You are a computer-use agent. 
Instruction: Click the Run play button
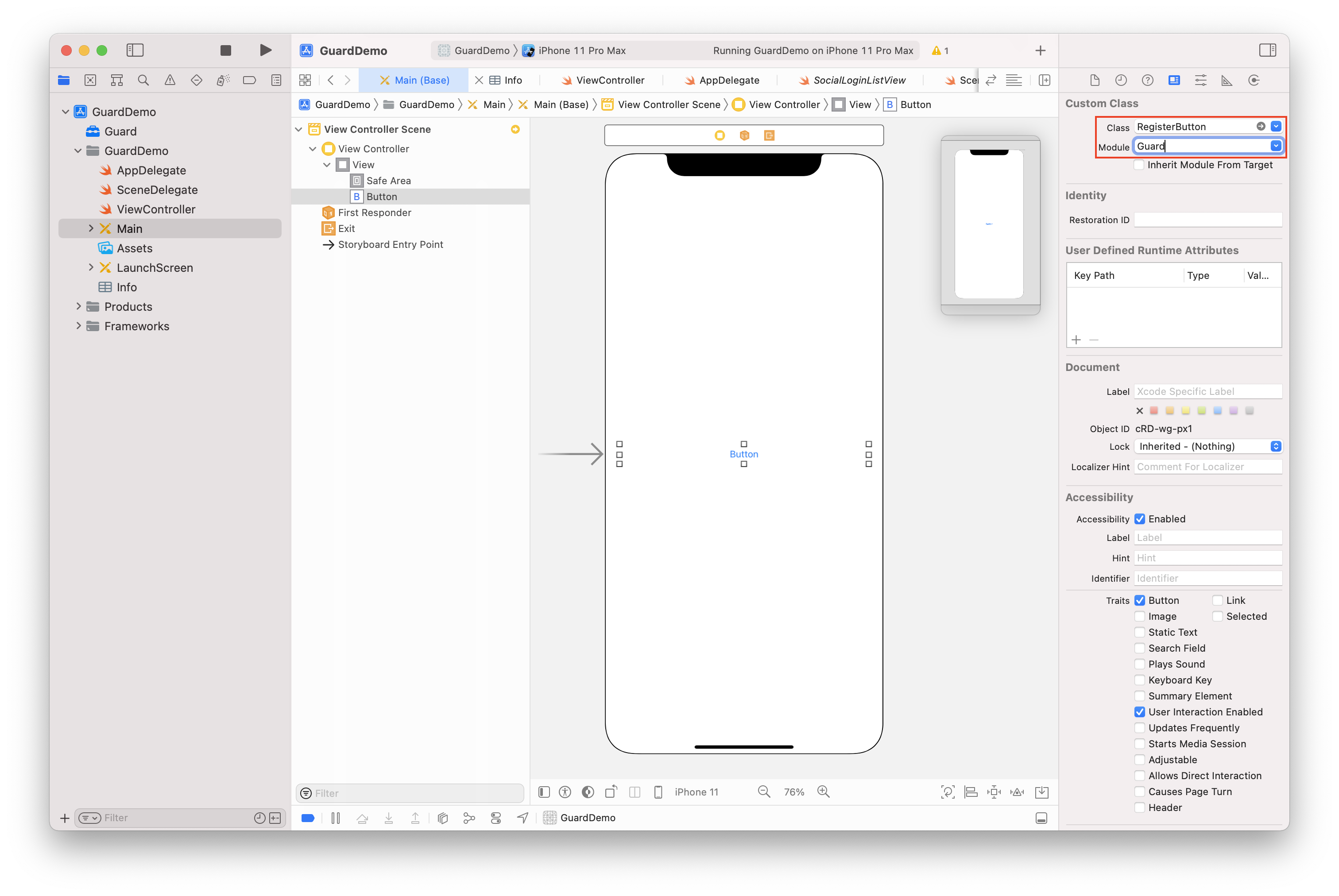point(265,50)
